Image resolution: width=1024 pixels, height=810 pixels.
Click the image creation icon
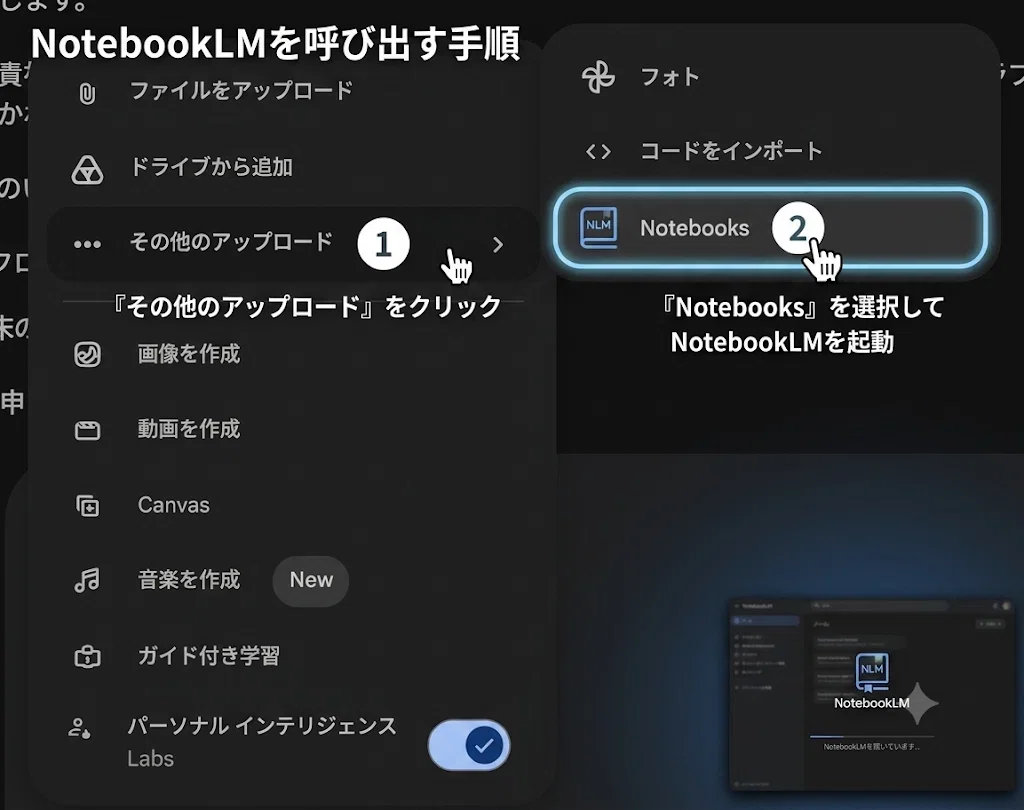click(x=87, y=355)
